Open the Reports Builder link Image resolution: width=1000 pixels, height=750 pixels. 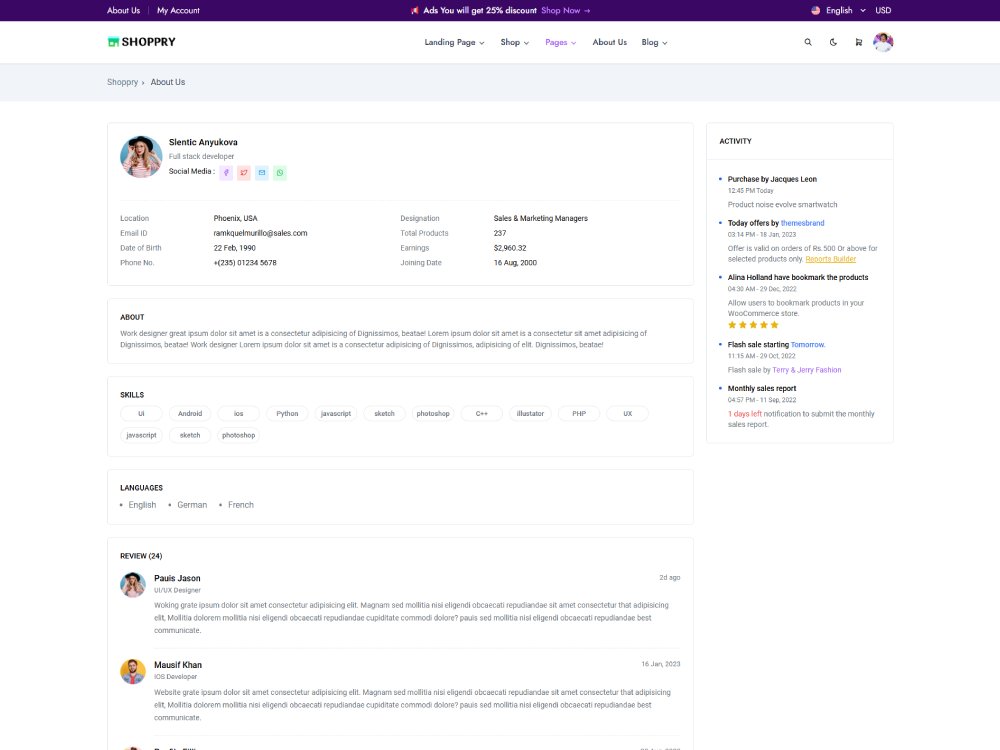tap(830, 259)
